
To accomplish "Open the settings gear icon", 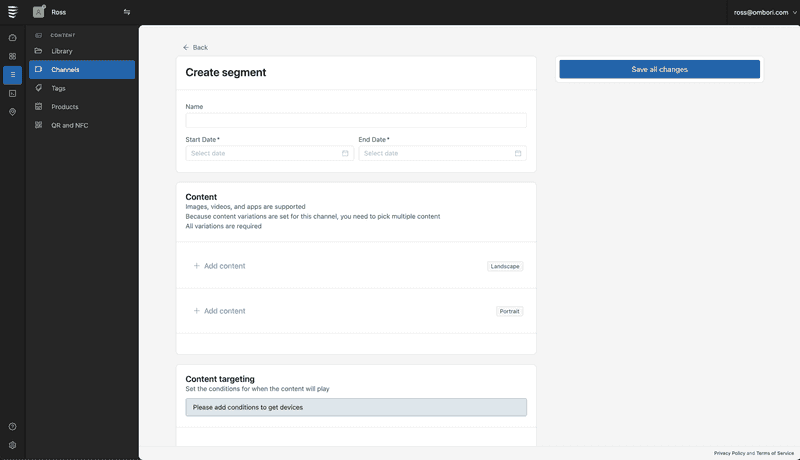I will pos(12,445).
